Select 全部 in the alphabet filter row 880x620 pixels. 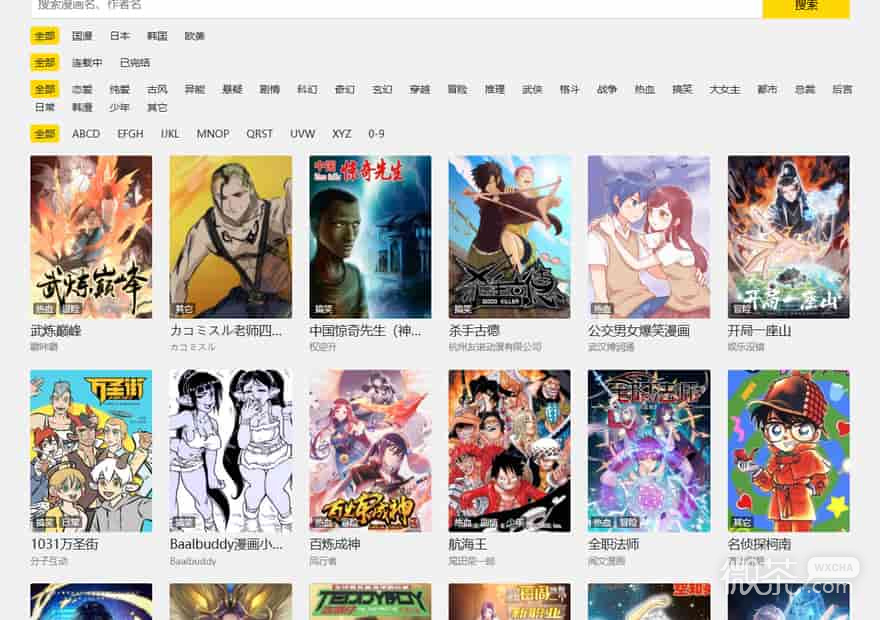[x=45, y=134]
